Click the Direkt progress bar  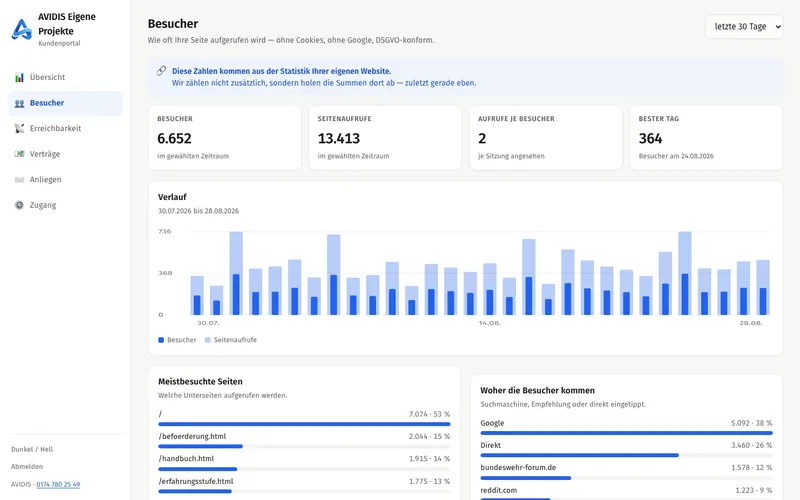pyautogui.click(x=626, y=455)
